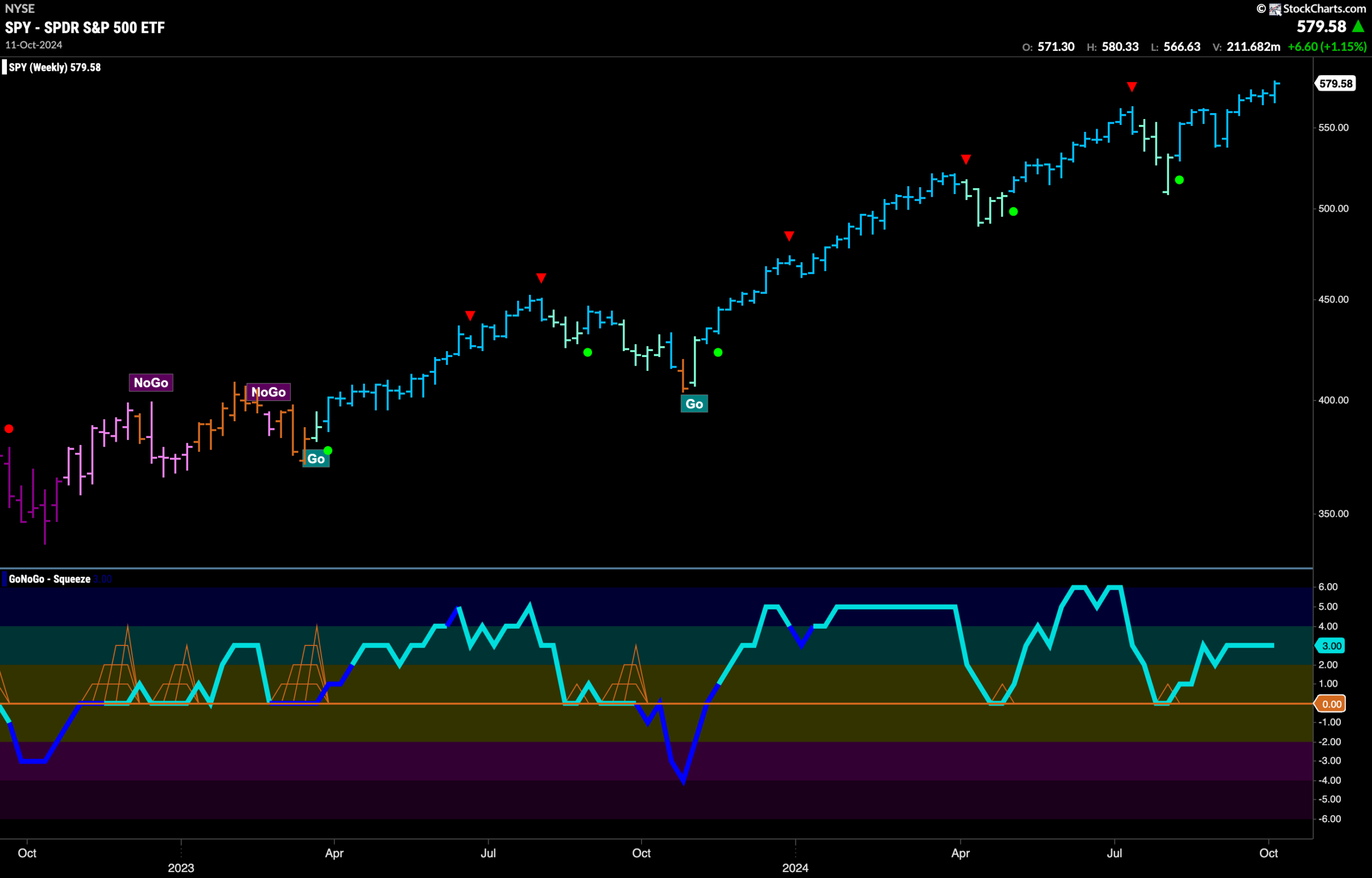Viewport: 1372px width, 878px height.
Task: Click the SPY - SPDR S&P 500 ETF title
Action: click(85, 27)
